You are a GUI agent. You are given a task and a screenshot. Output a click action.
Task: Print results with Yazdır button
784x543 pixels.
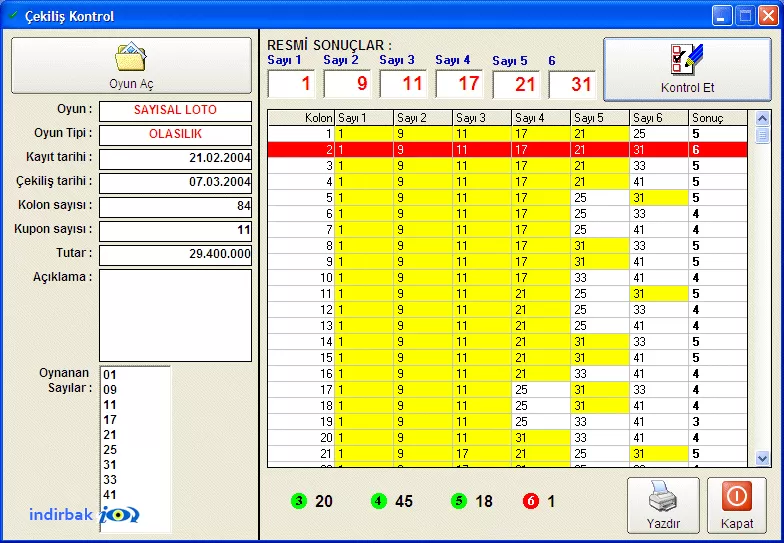click(663, 505)
